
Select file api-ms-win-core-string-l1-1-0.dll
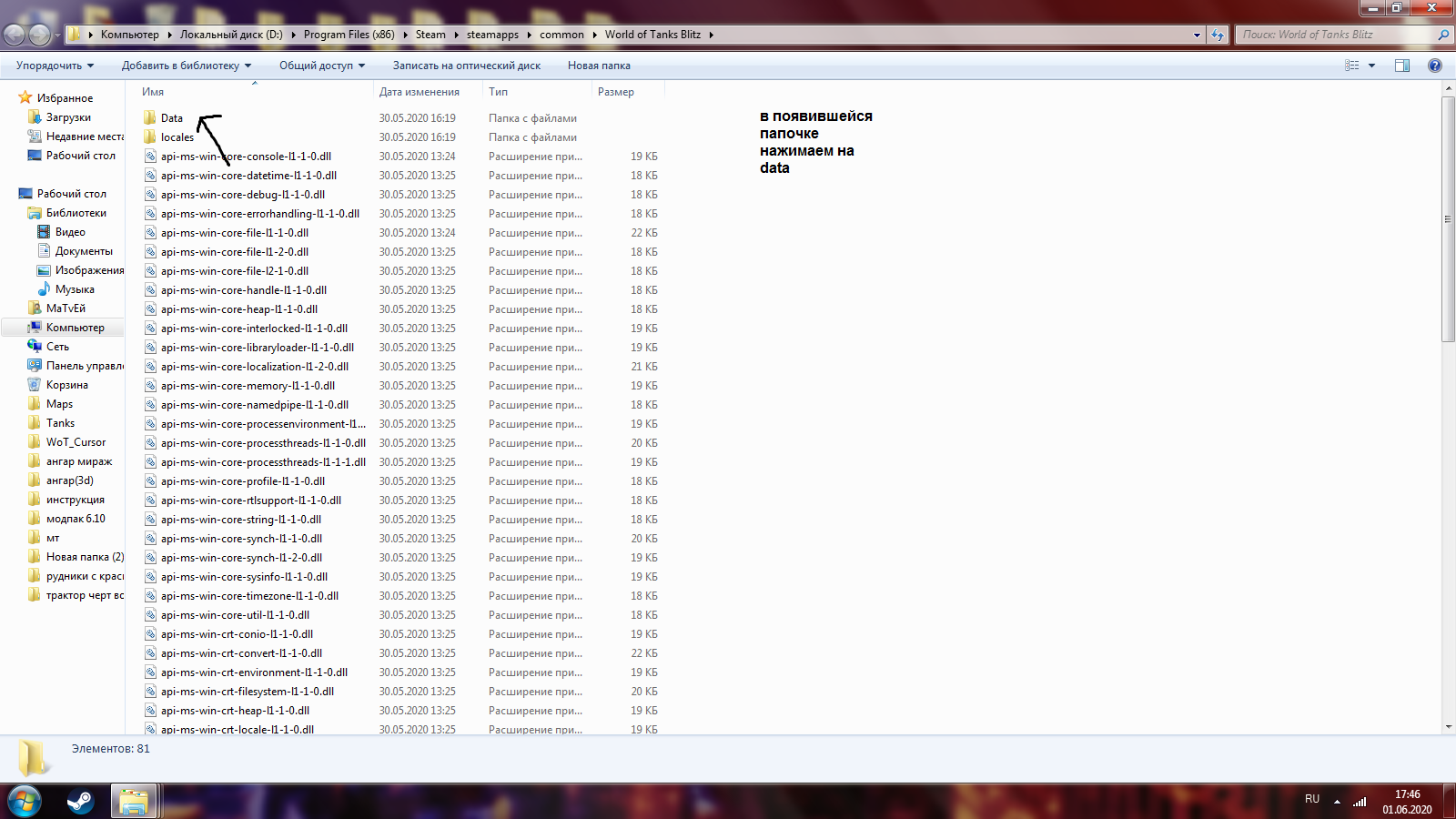point(241,520)
